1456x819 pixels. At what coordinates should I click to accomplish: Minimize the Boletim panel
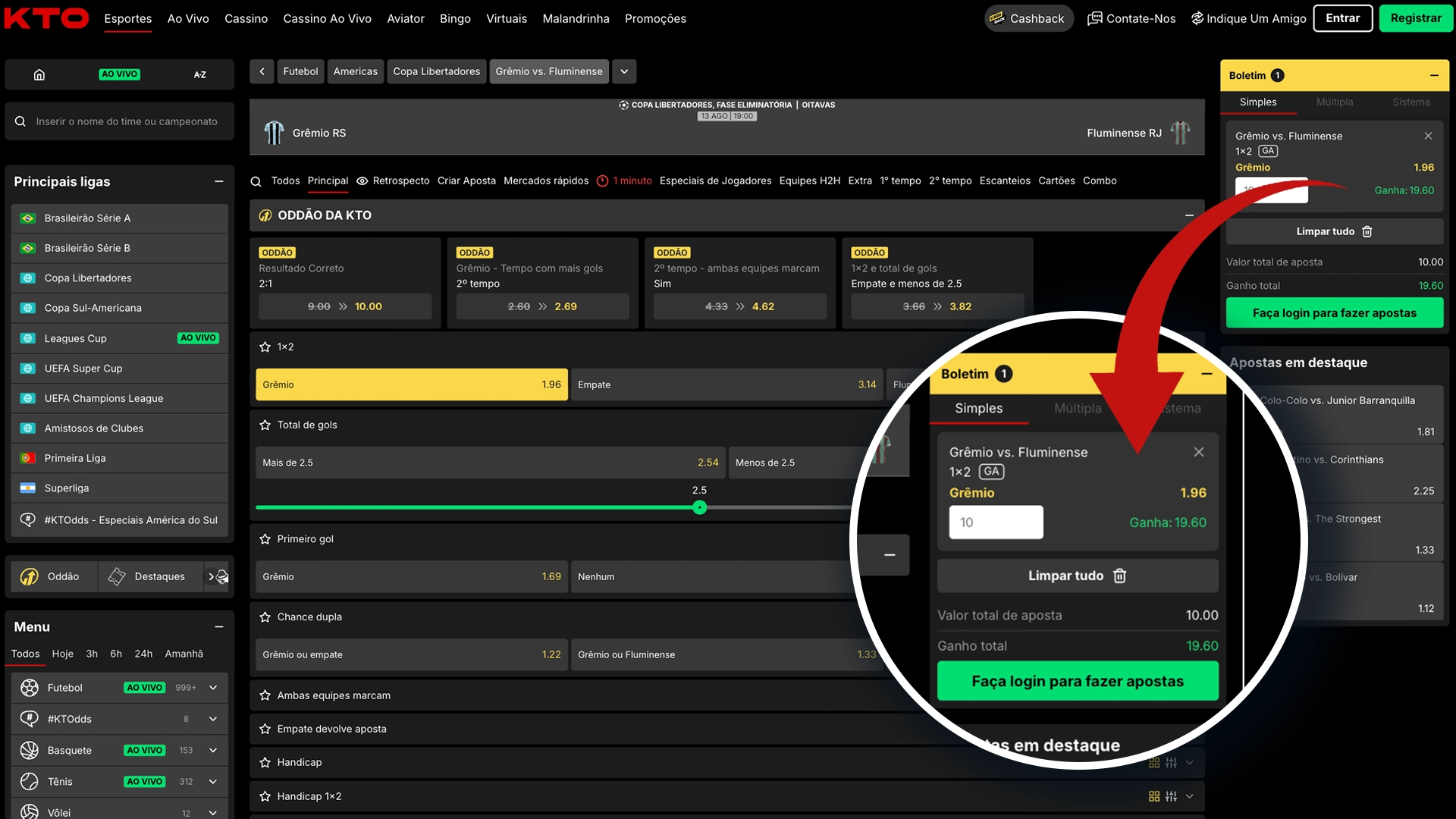tap(1435, 75)
